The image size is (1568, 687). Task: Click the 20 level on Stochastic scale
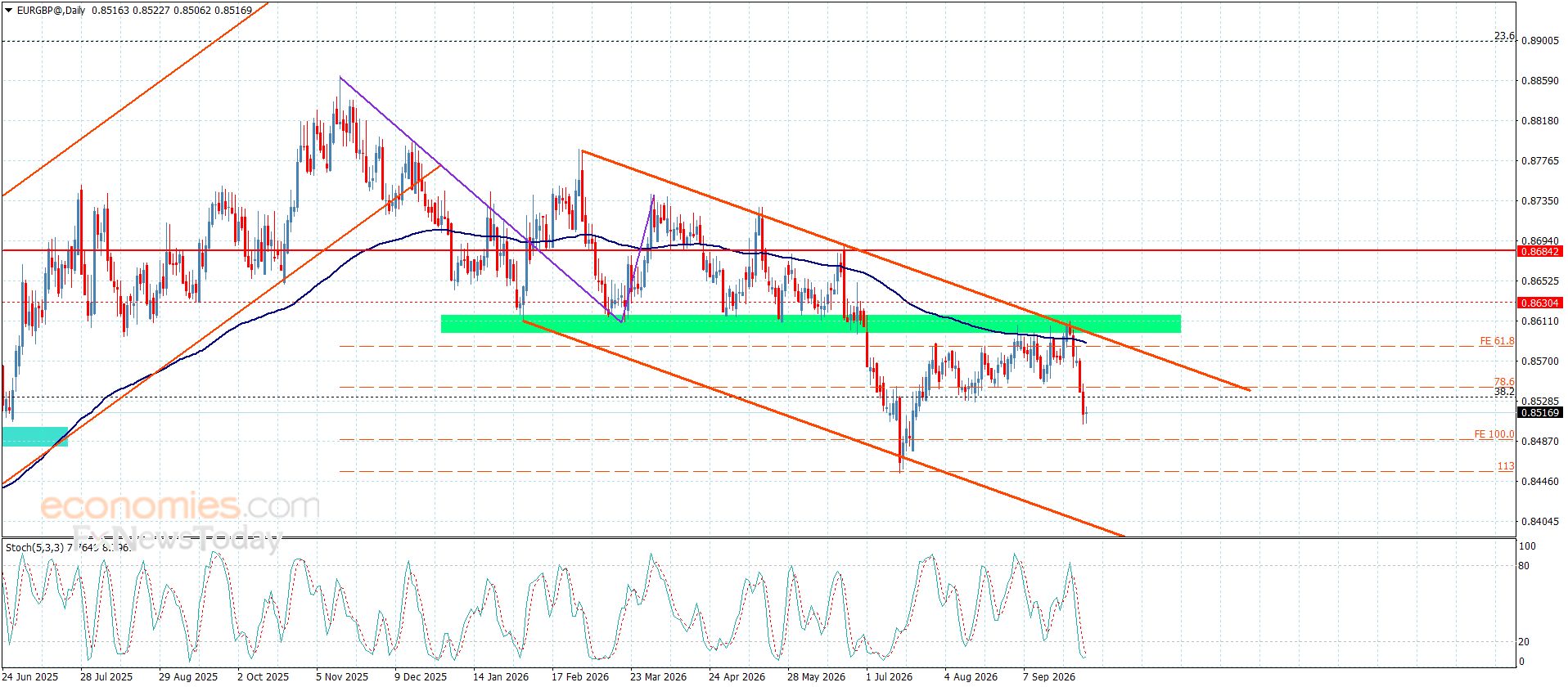point(1524,642)
